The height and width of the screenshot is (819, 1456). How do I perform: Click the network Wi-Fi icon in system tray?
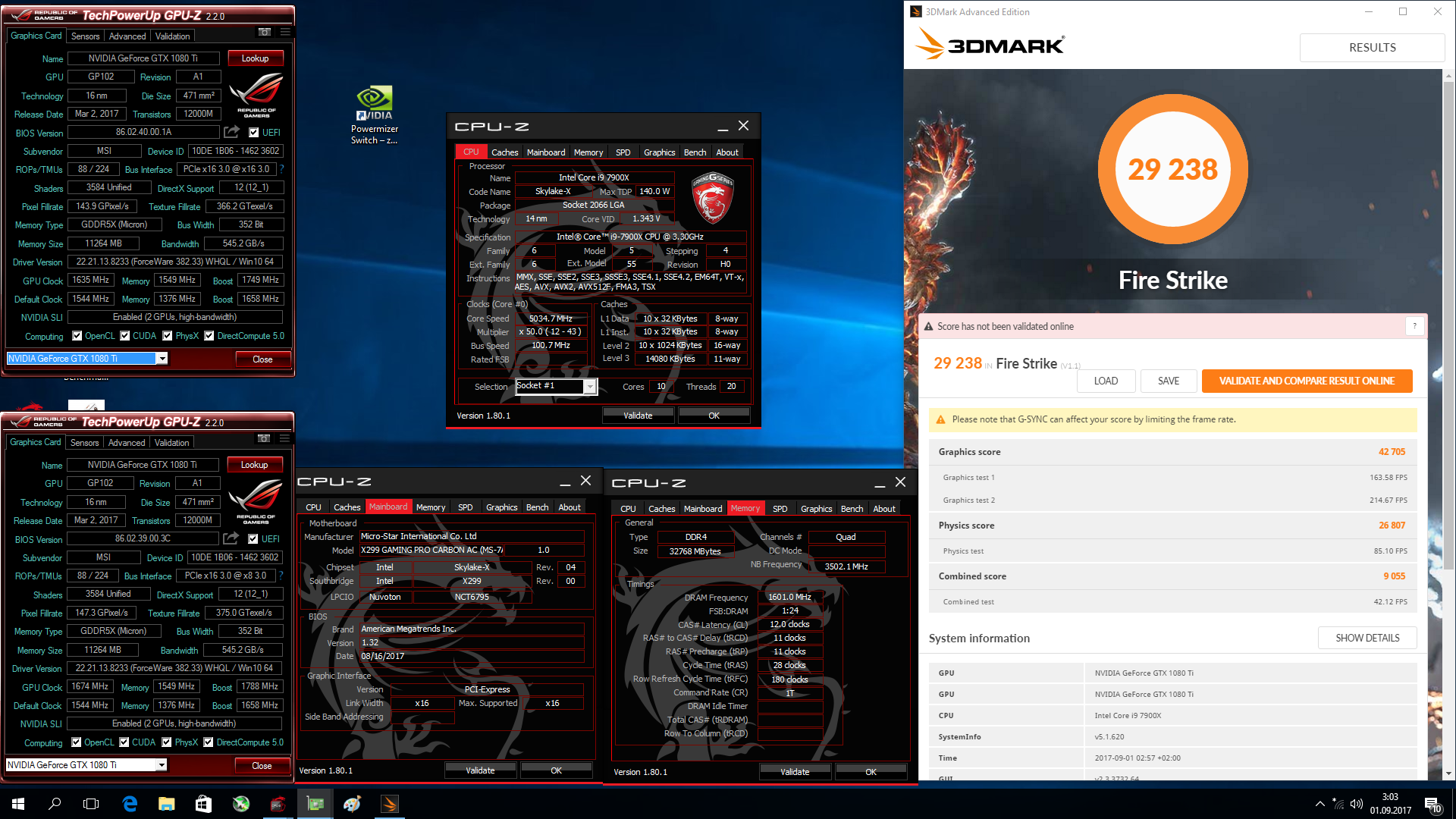coord(1338,804)
